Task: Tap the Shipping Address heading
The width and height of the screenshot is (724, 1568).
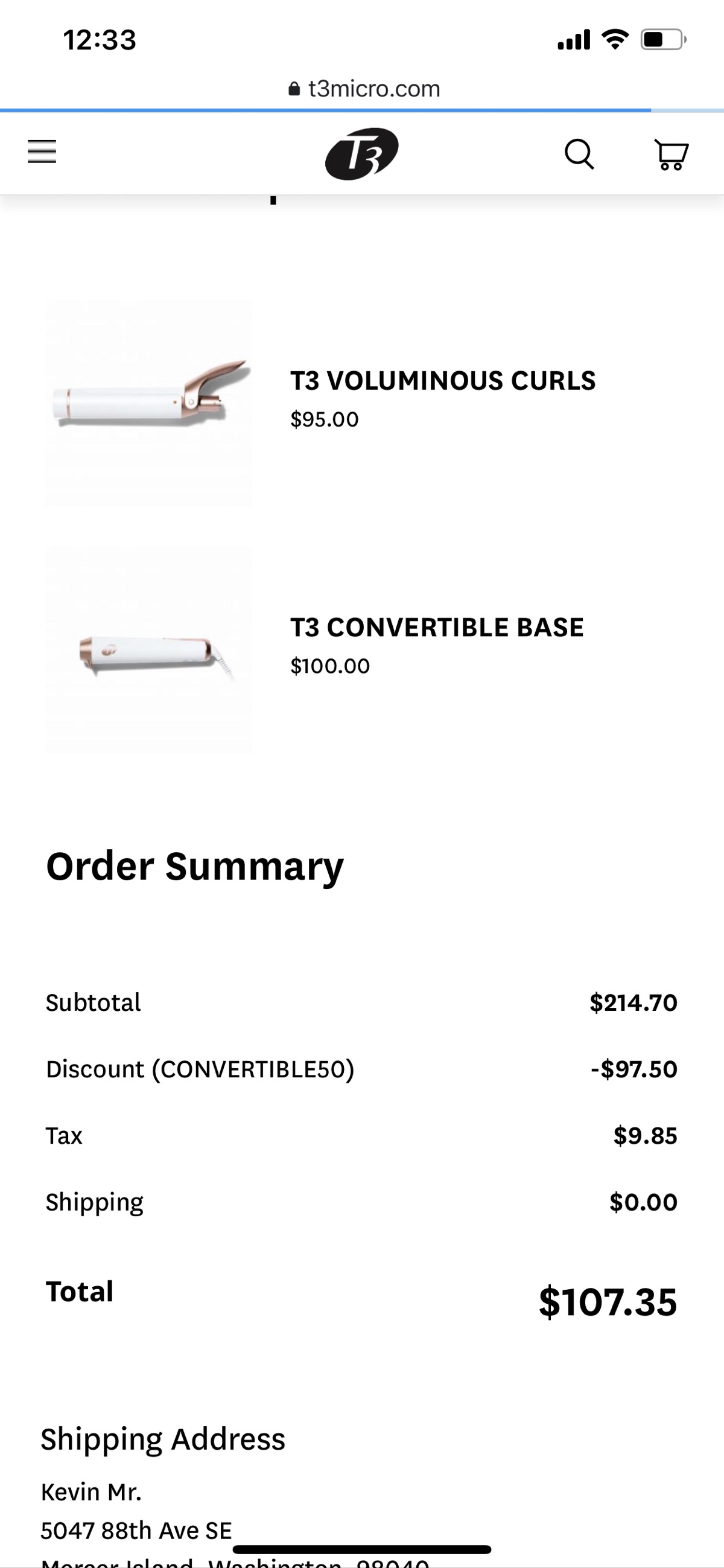Action: pos(163,1439)
